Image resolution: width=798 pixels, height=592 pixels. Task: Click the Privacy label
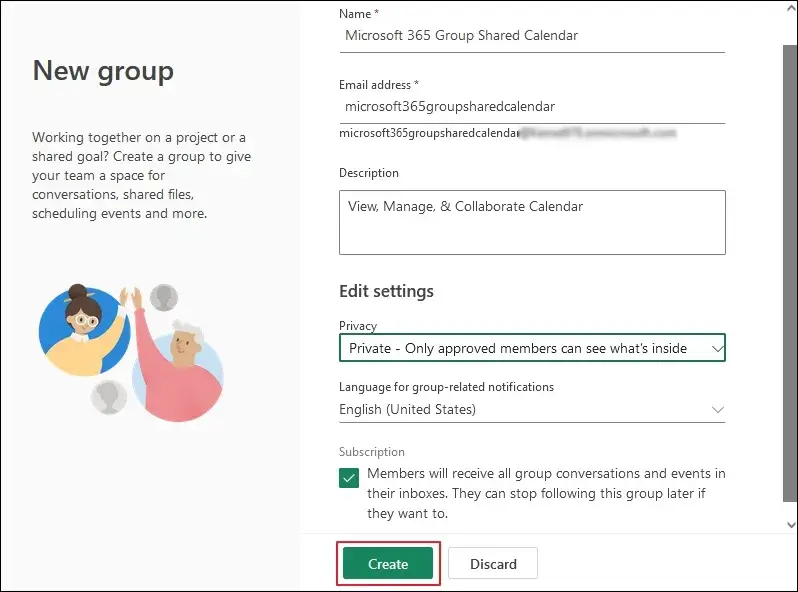click(358, 325)
